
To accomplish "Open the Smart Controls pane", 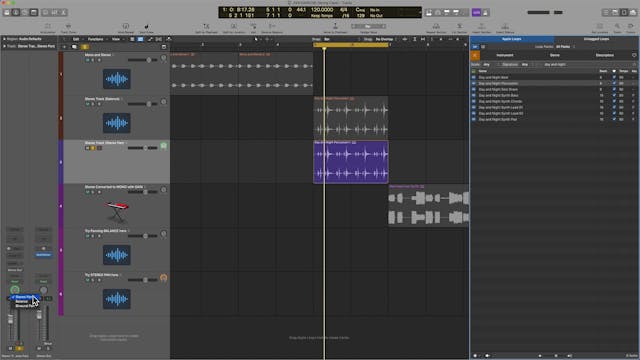I will (x=46, y=13).
